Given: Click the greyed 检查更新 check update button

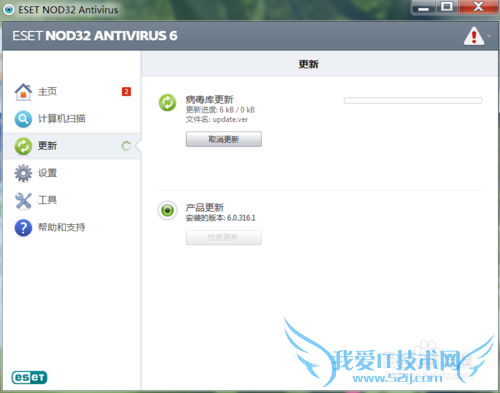Looking at the screenshot, I should pyautogui.click(x=224, y=238).
